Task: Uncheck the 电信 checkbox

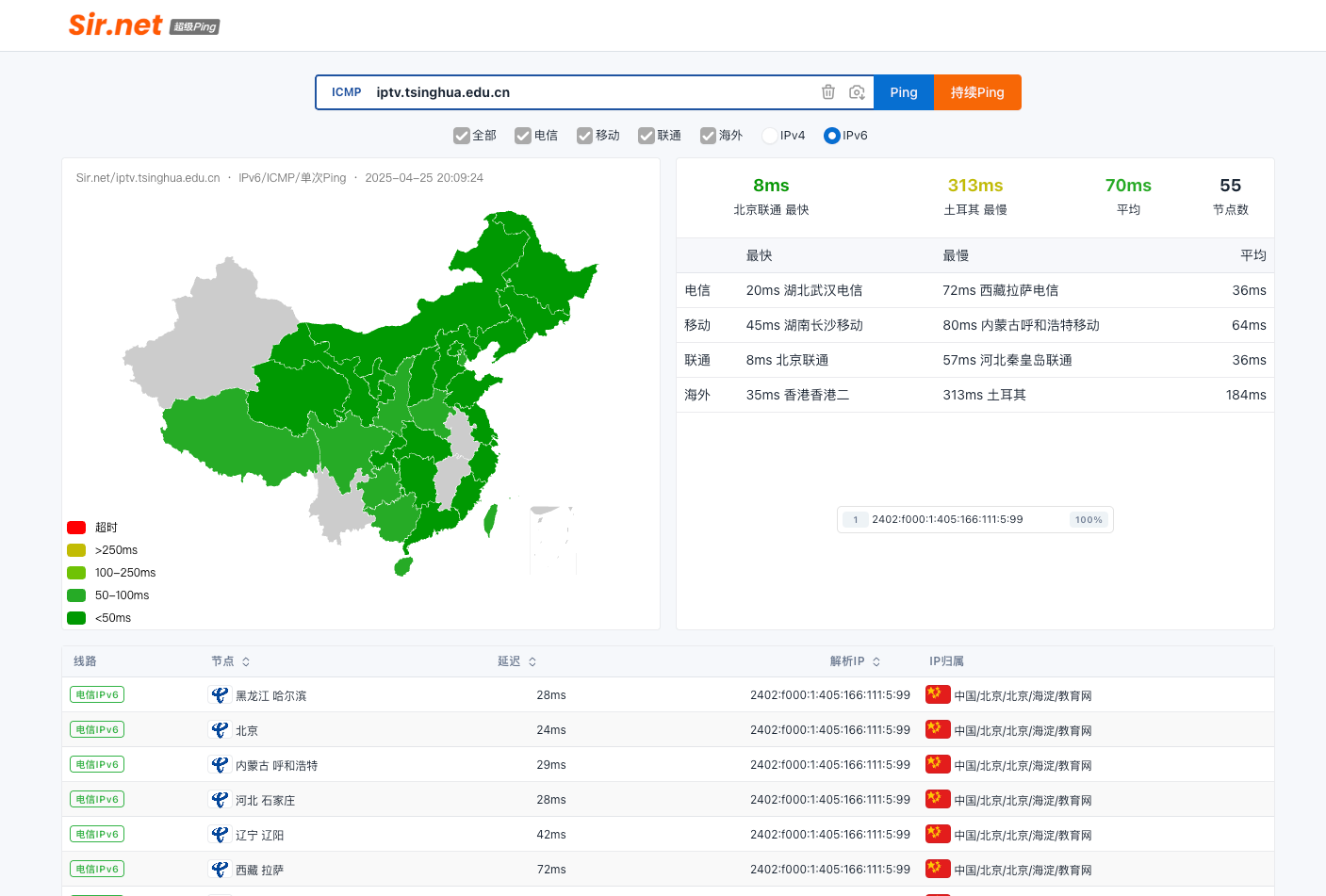Action: pos(523,136)
